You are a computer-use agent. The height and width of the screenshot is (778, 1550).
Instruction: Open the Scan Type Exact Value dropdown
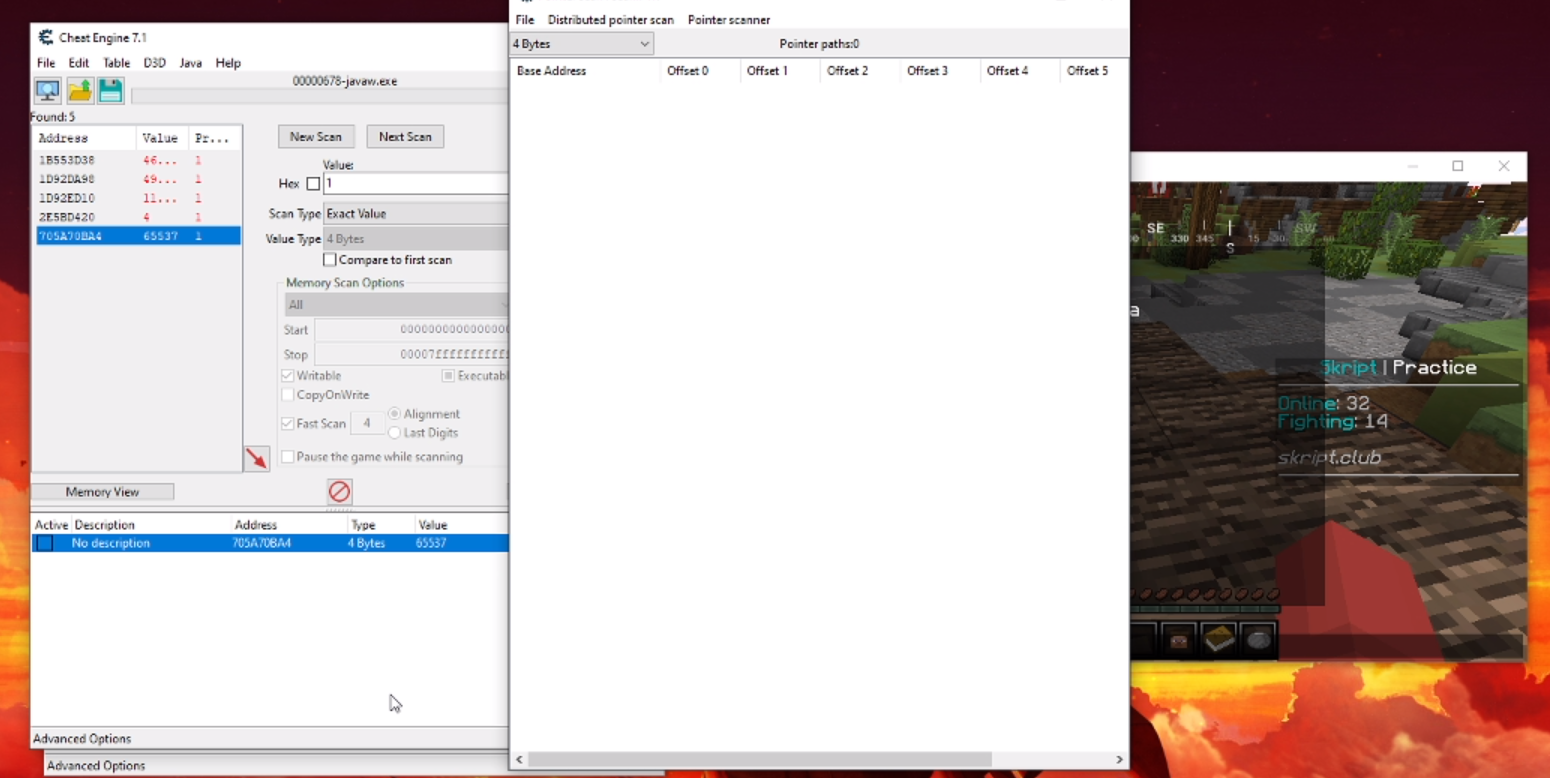point(415,214)
